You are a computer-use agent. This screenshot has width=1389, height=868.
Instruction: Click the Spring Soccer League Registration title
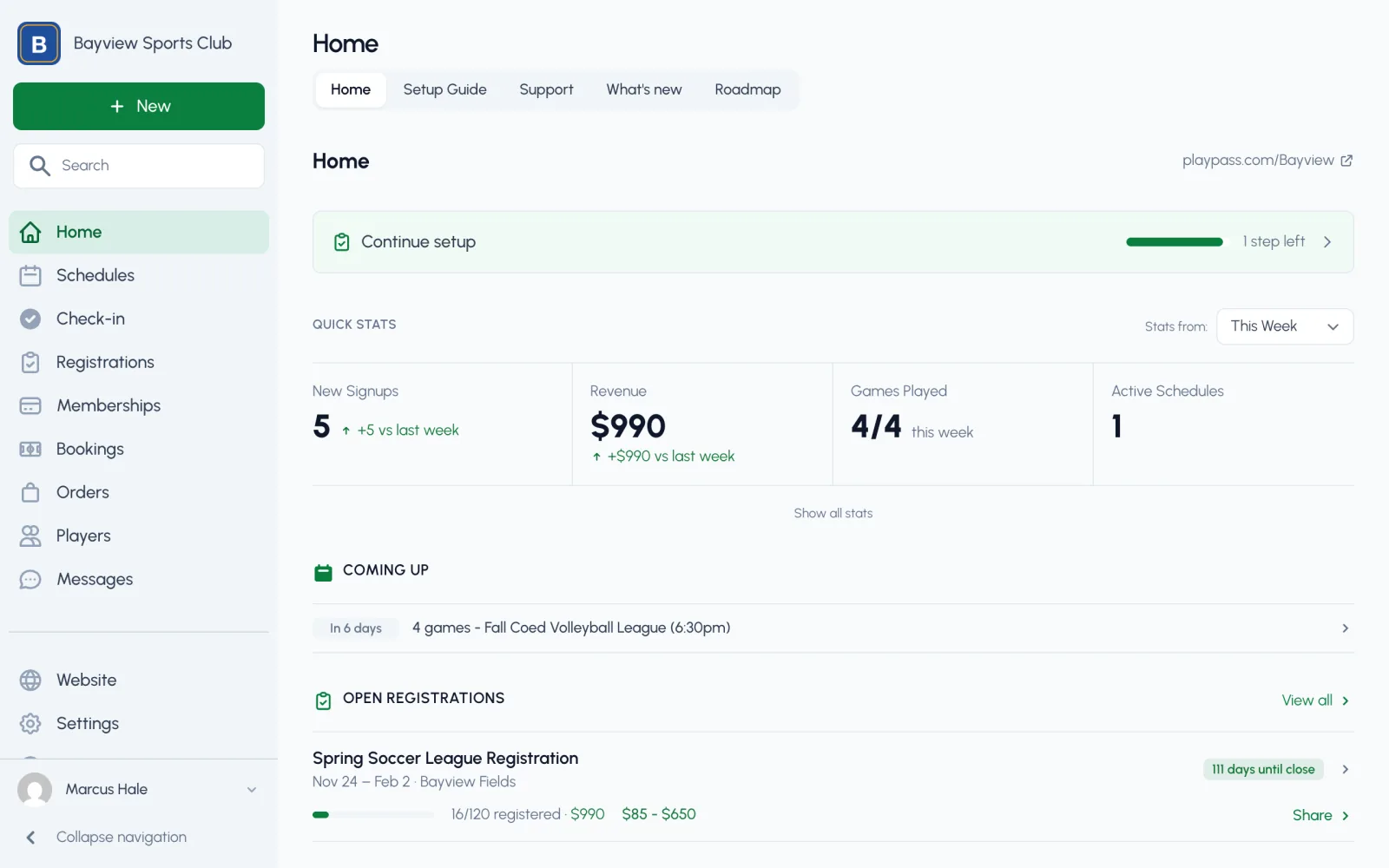(x=445, y=758)
